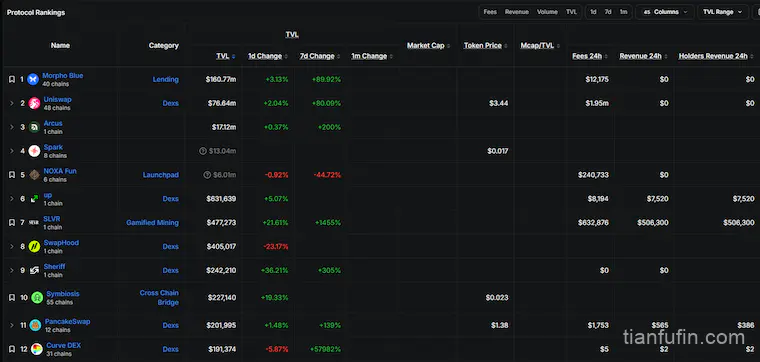Expand the Spark row

pyautogui.click(x=12, y=151)
